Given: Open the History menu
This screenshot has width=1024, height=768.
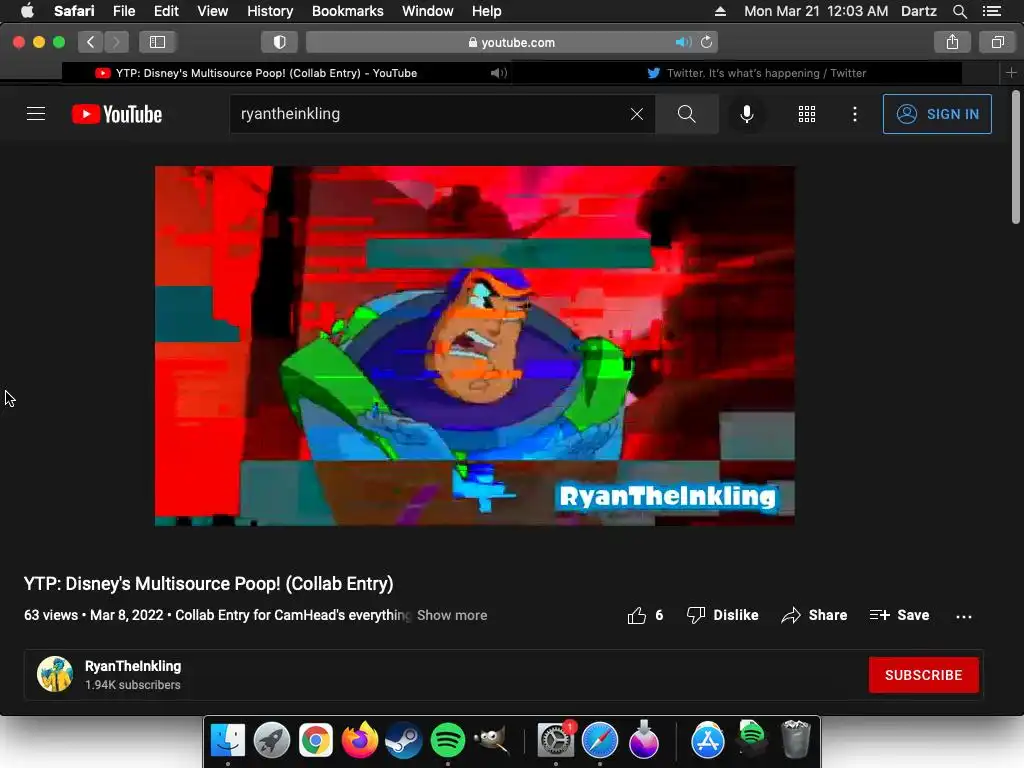Looking at the screenshot, I should point(270,11).
